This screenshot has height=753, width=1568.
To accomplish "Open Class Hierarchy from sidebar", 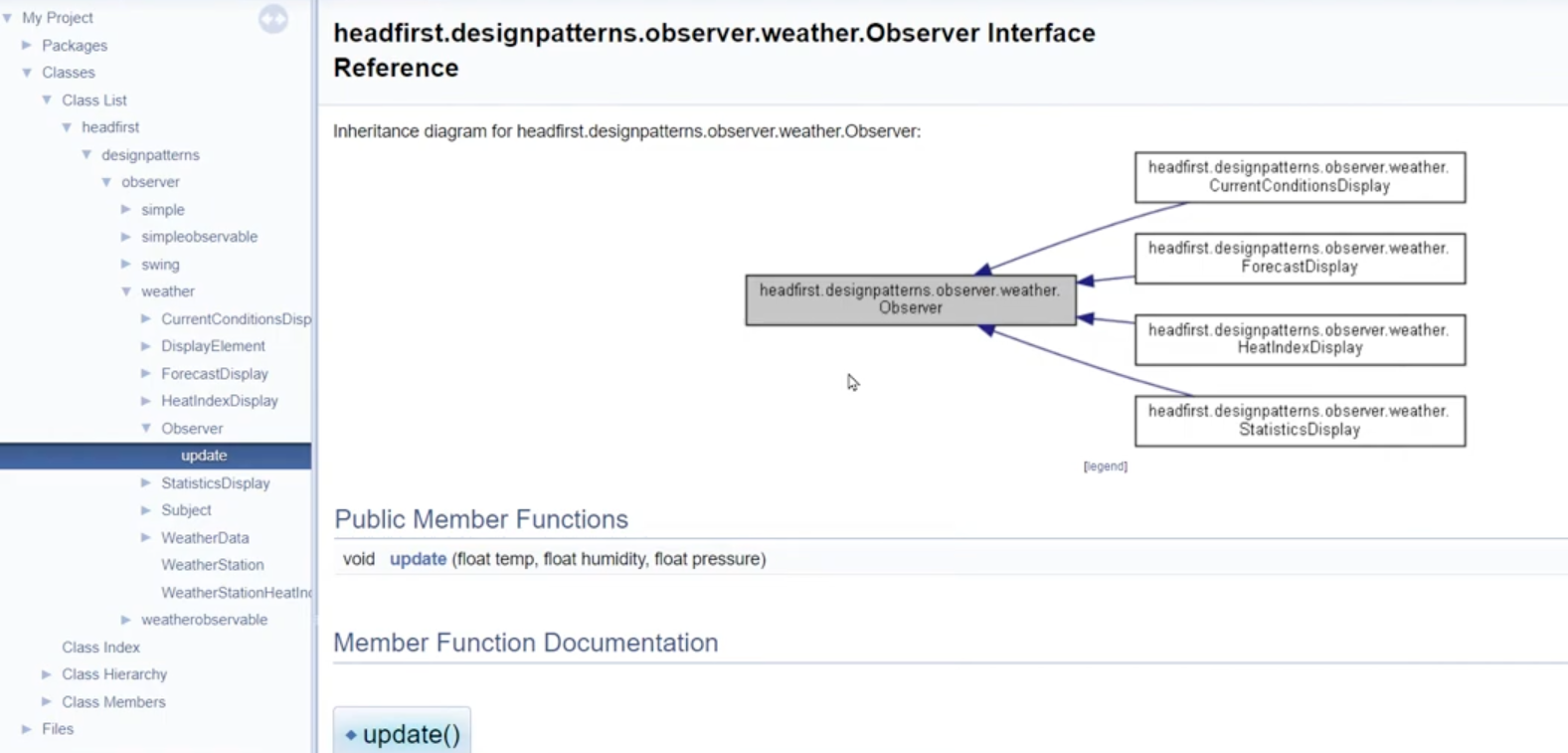I will (113, 674).
